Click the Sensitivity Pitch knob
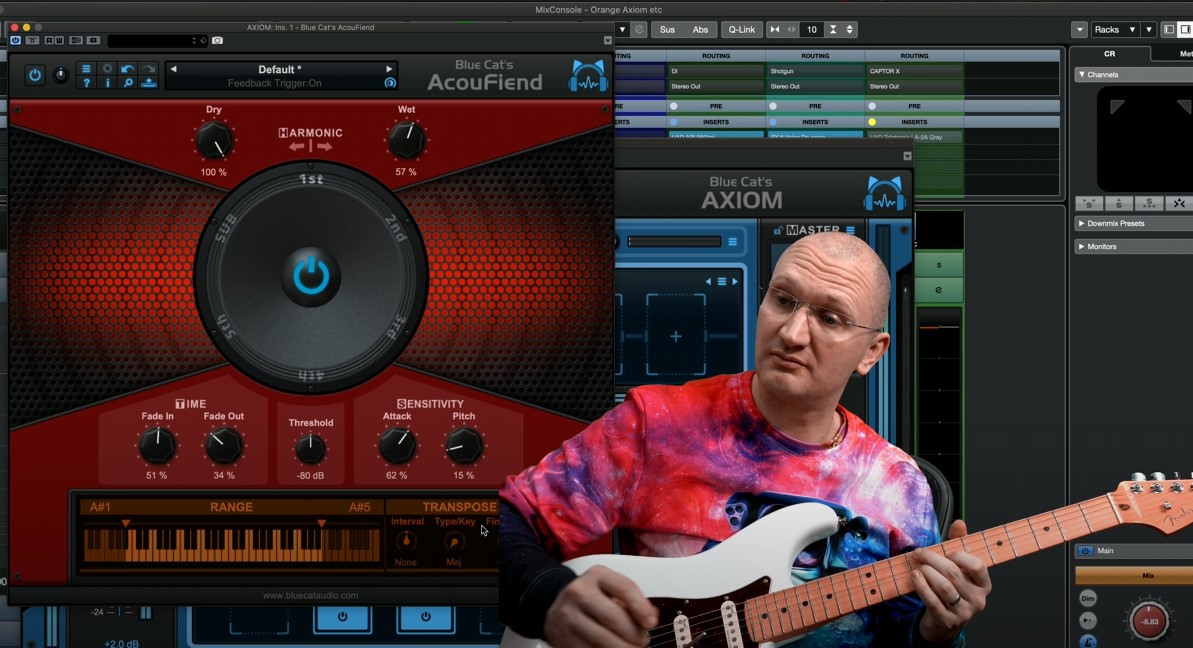 (463, 446)
